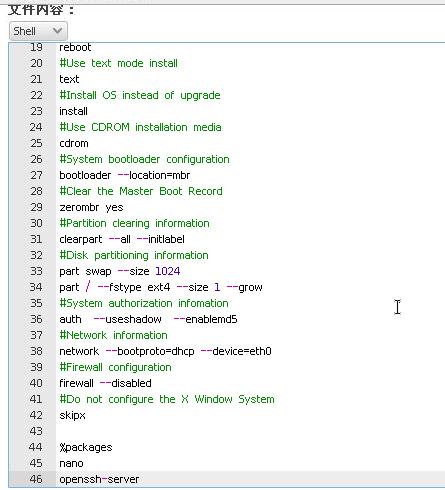Select the '#Use CDROM installation media' comment

coord(140,127)
